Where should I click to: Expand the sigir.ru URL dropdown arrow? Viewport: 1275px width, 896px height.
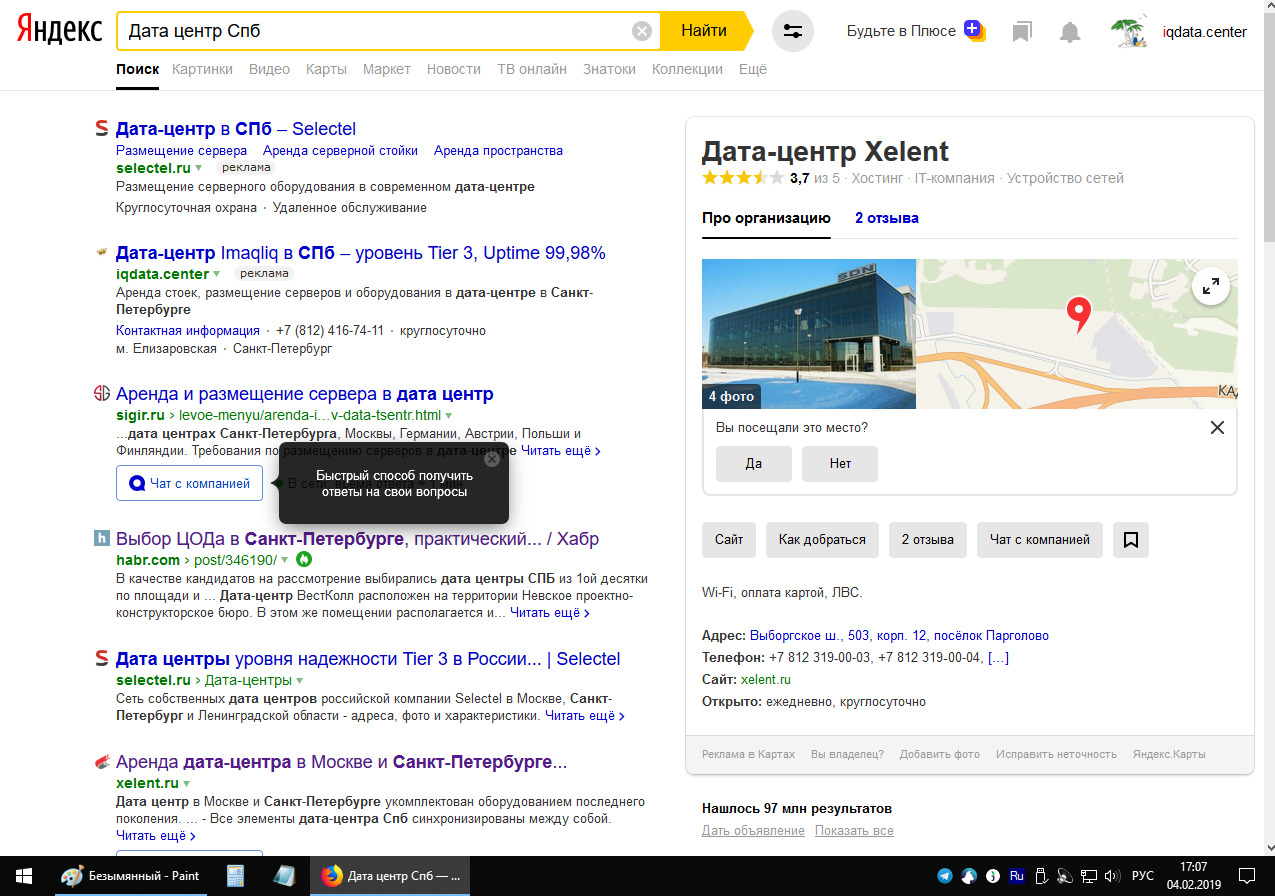pos(449,415)
